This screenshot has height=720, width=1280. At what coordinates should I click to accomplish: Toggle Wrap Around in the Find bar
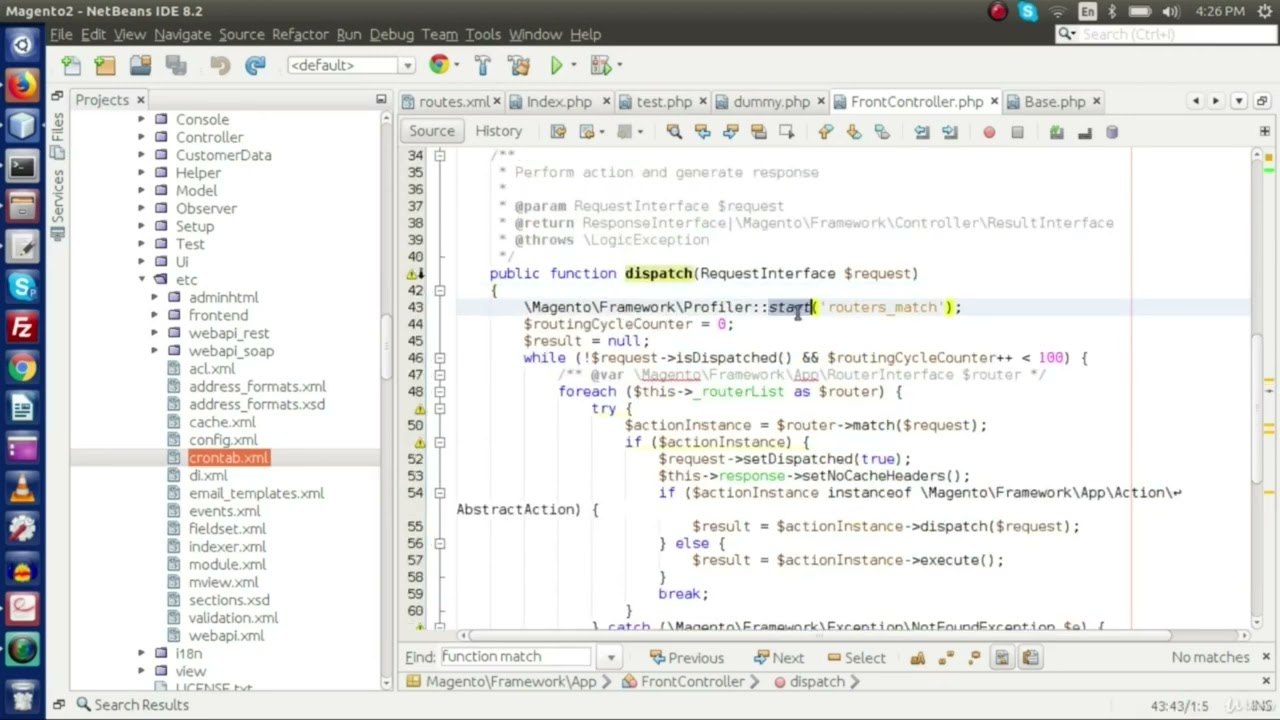click(x=1030, y=657)
